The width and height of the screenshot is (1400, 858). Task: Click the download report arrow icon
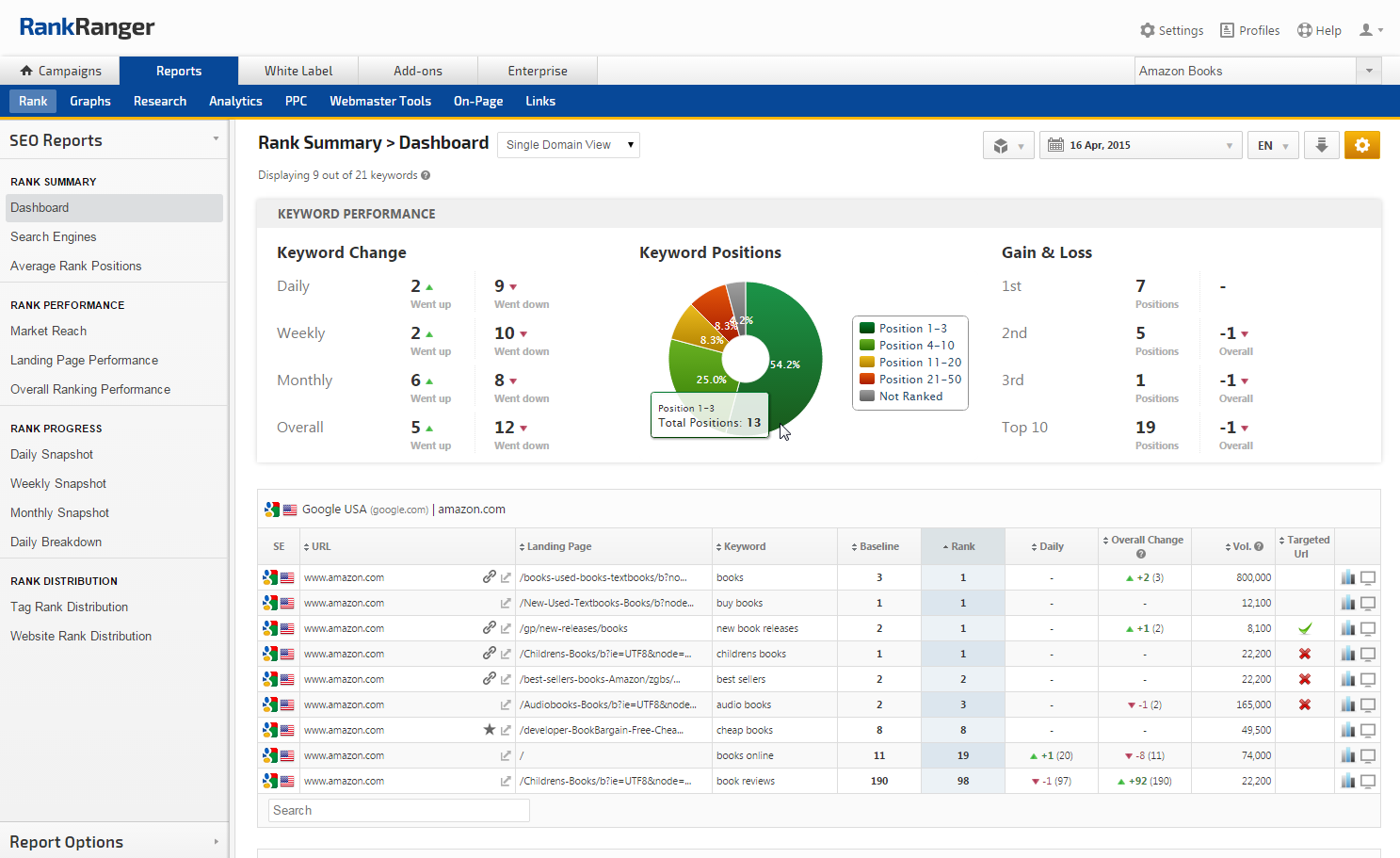point(1321,145)
